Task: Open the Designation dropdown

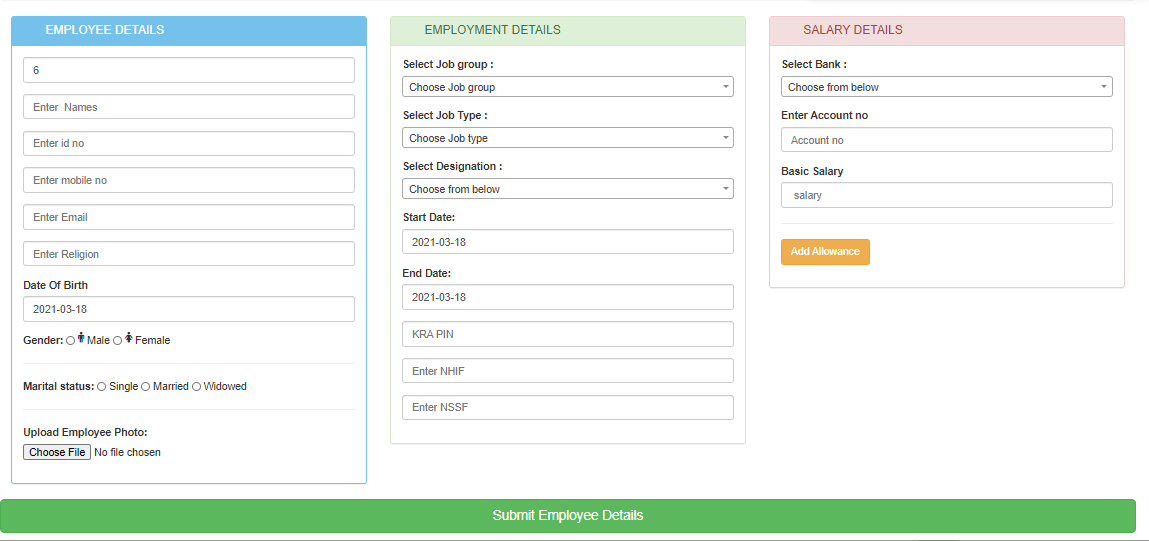Action: (x=568, y=189)
